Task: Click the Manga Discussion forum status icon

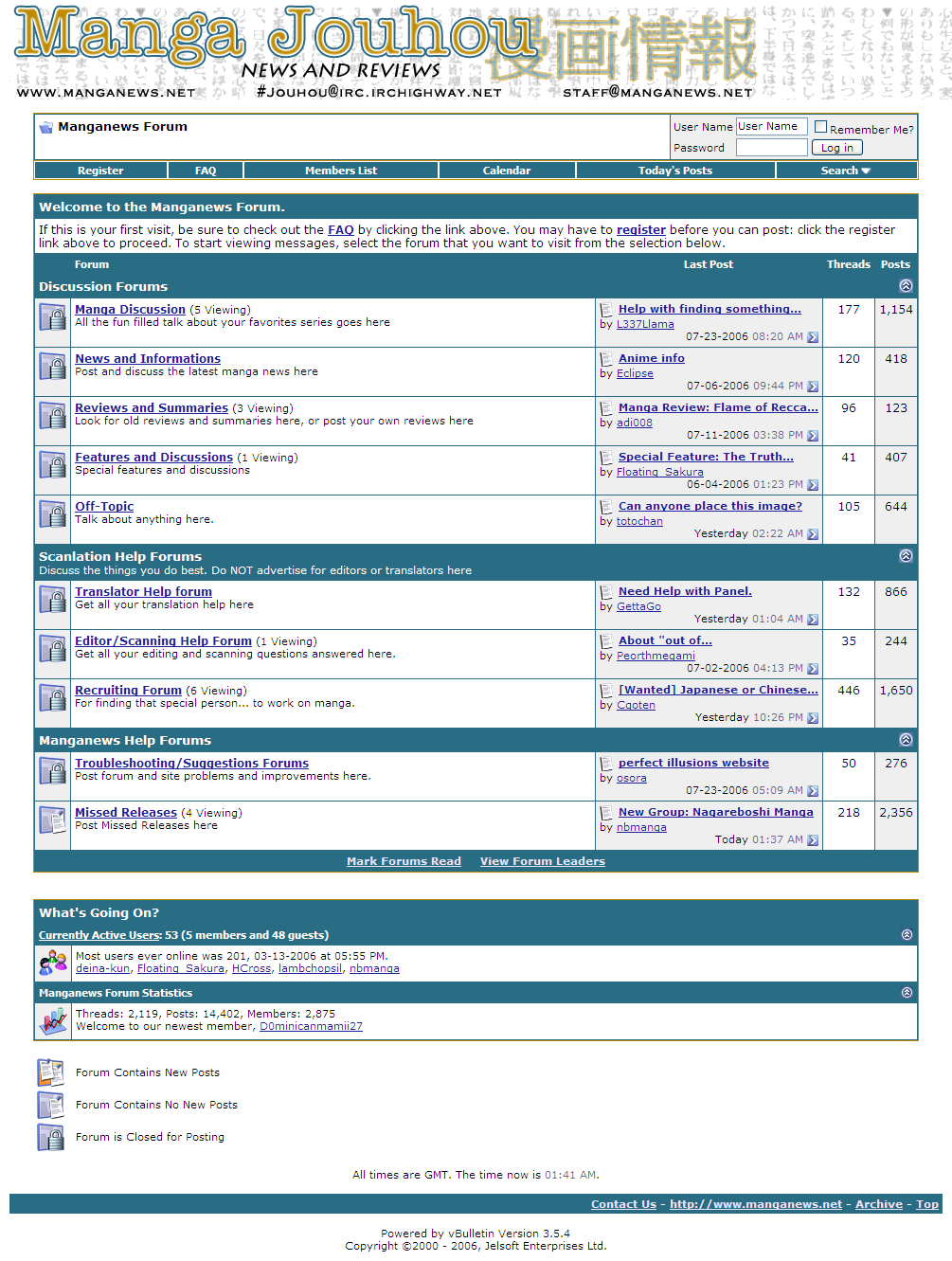Action: coord(52,316)
